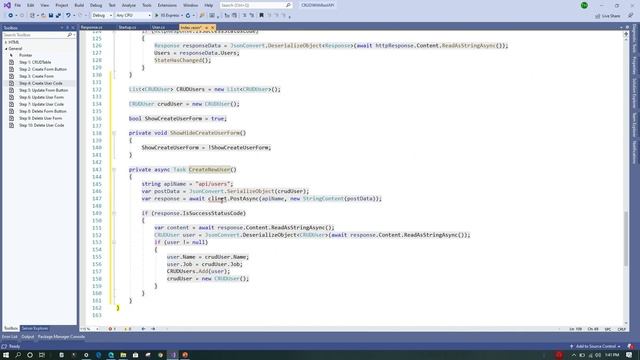This screenshot has height=360, width=640.
Task: Open File Explorer from taskbar
Action: coord(123,355)
